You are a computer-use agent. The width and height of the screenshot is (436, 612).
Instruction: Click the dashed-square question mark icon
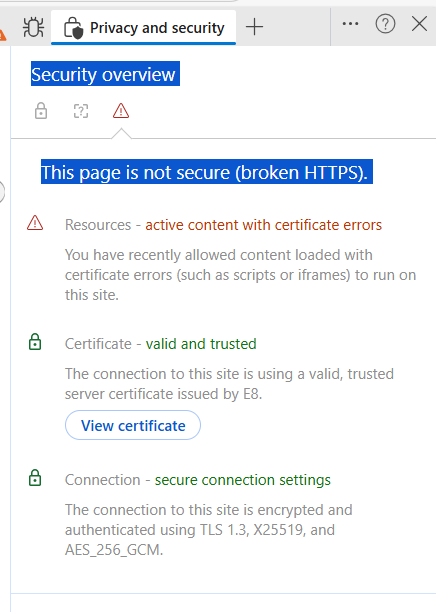point(81,111)
